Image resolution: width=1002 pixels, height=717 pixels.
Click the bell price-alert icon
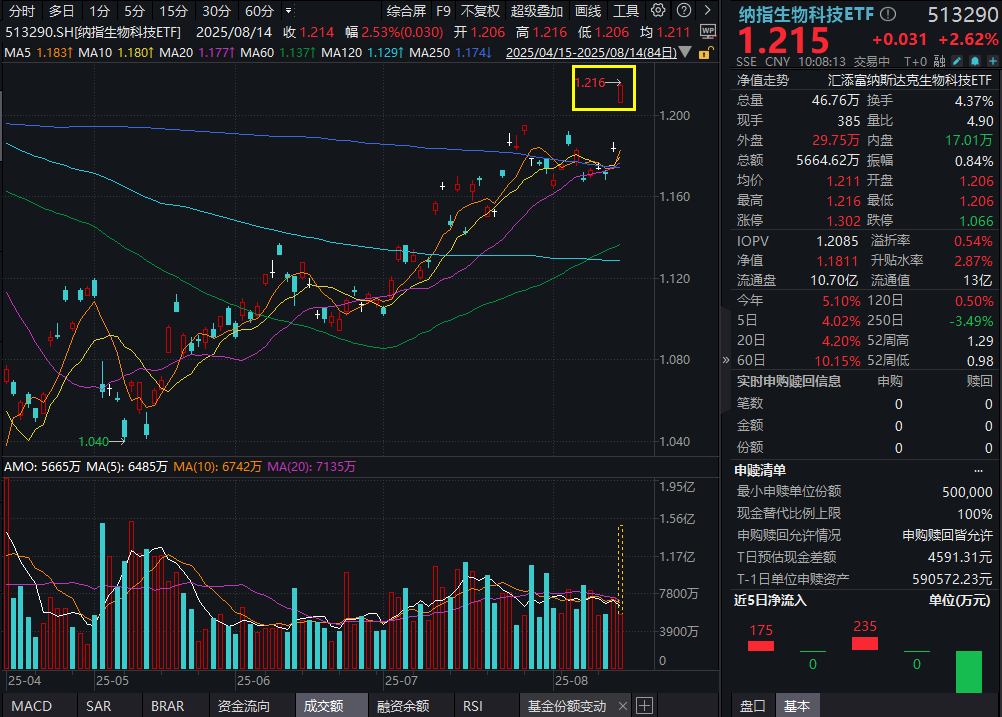tap(975, 61)
